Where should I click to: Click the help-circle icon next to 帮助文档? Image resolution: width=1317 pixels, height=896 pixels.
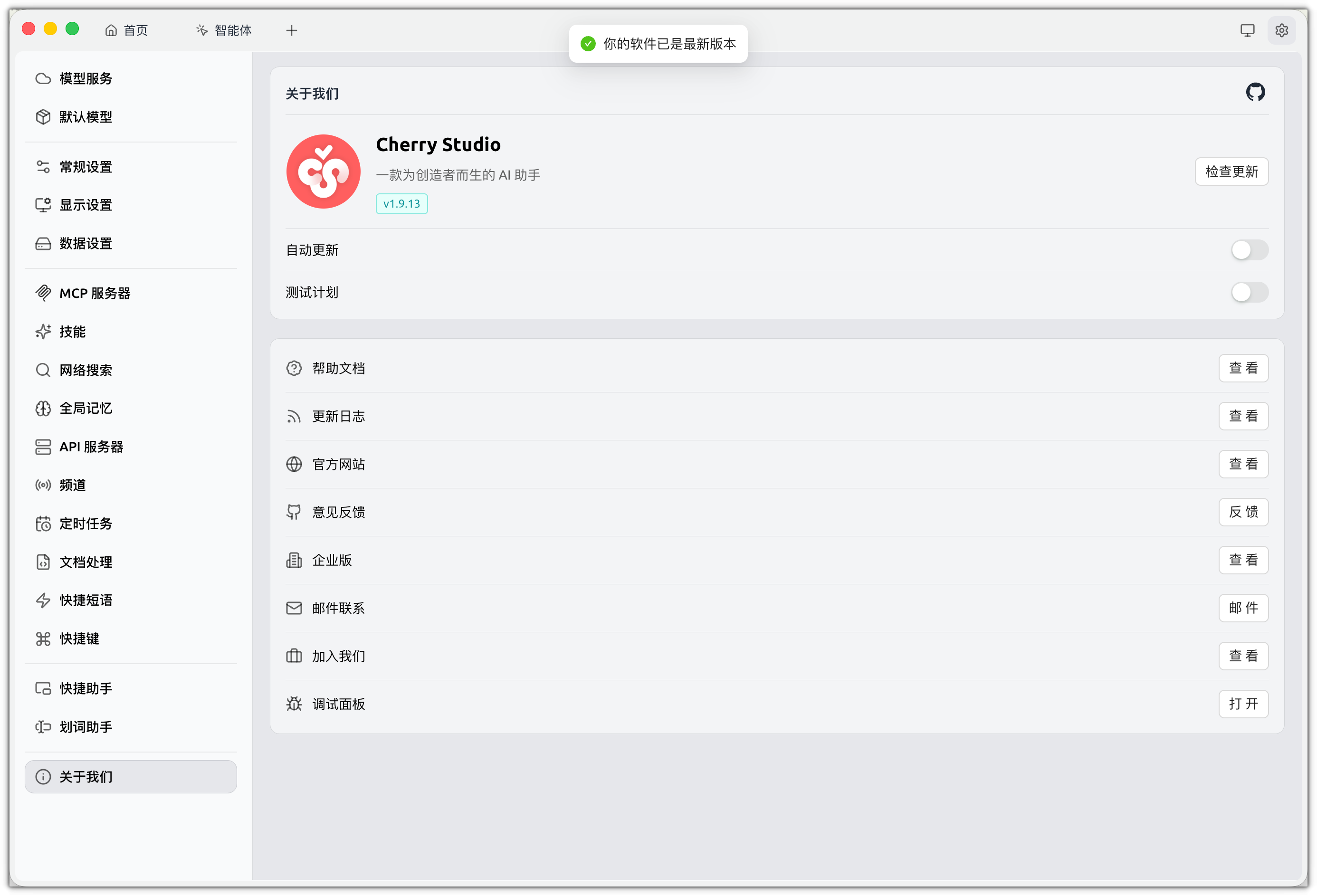[x=294, y=368]
